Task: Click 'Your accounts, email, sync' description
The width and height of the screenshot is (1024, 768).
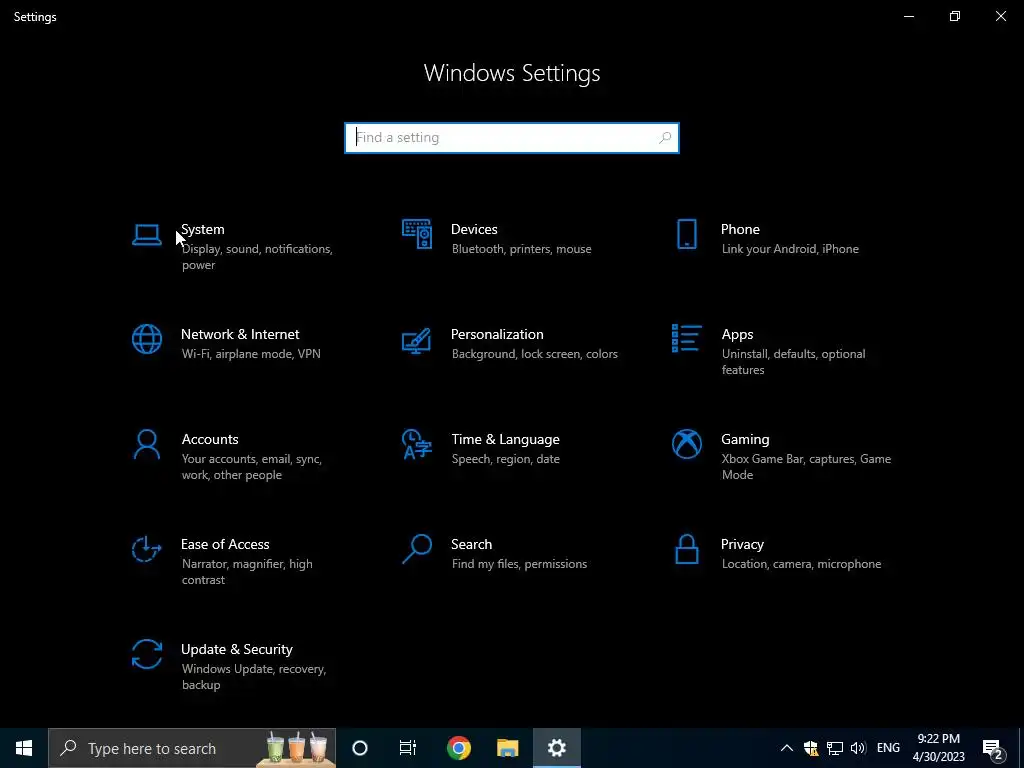Action: (x=251, y=459)
